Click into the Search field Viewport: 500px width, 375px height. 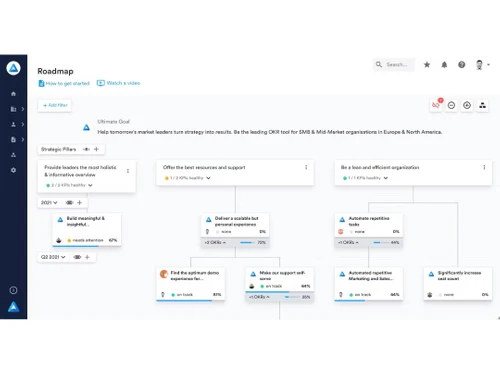point(394,65)
